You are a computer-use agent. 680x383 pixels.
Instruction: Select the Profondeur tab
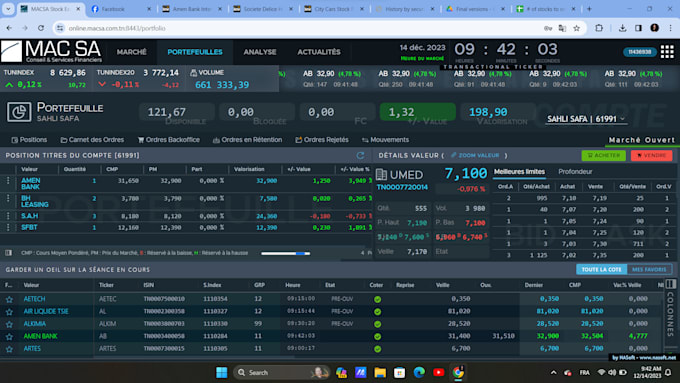[x=575, y=172]
